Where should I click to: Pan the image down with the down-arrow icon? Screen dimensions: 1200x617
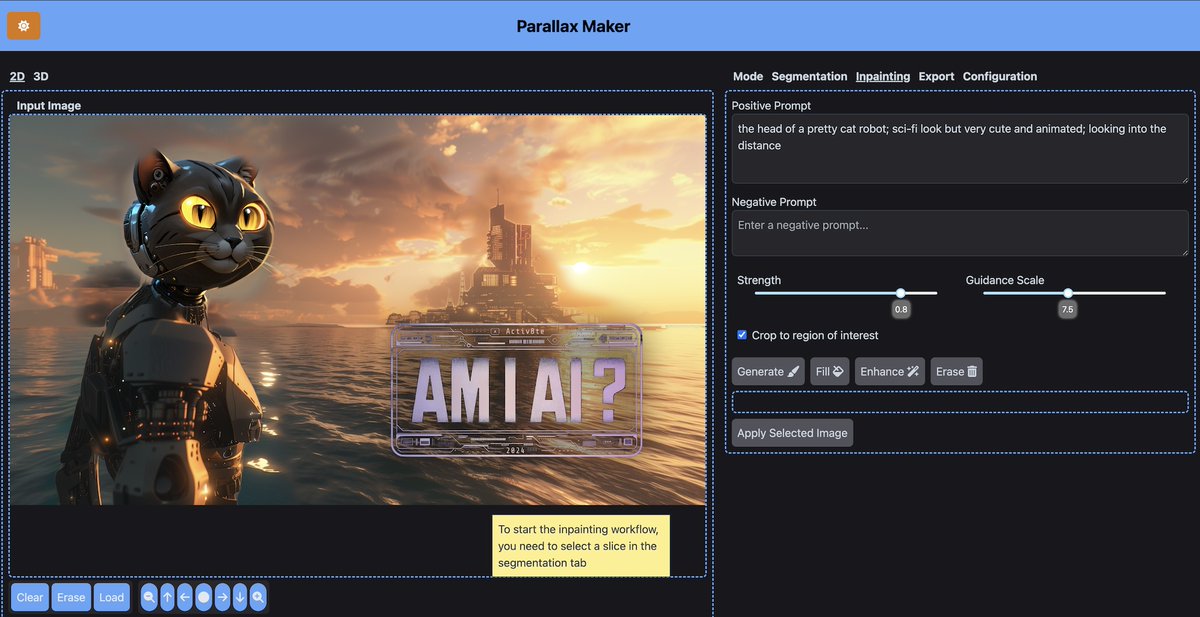(240, 597)
